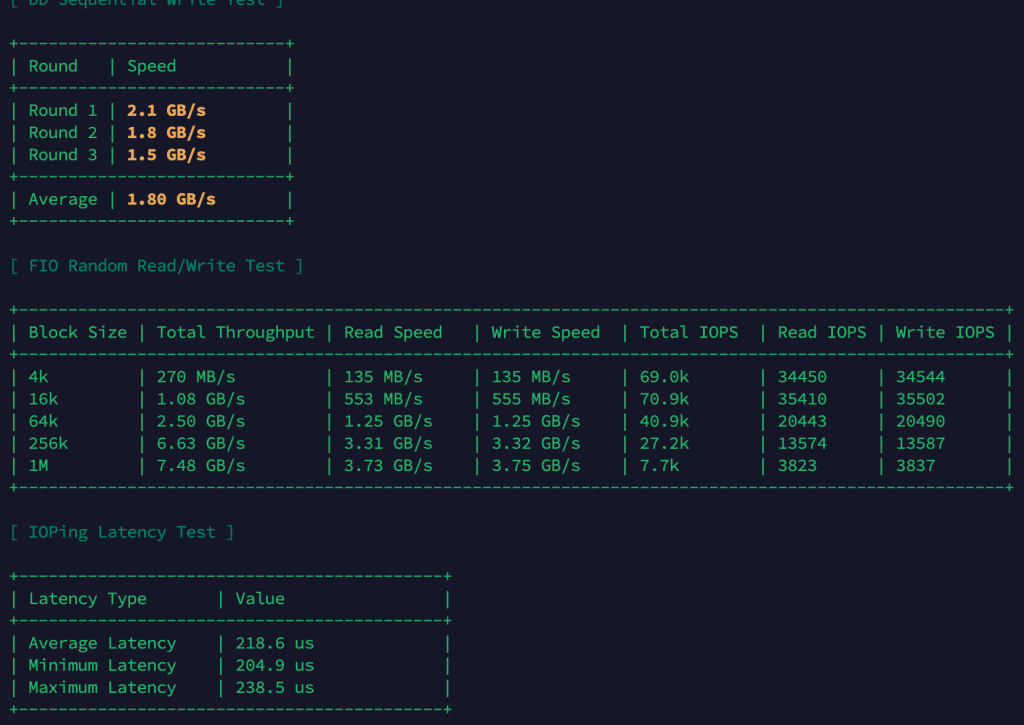
Task: Select the Write Speed column header
Action: (x=545, y=332)
